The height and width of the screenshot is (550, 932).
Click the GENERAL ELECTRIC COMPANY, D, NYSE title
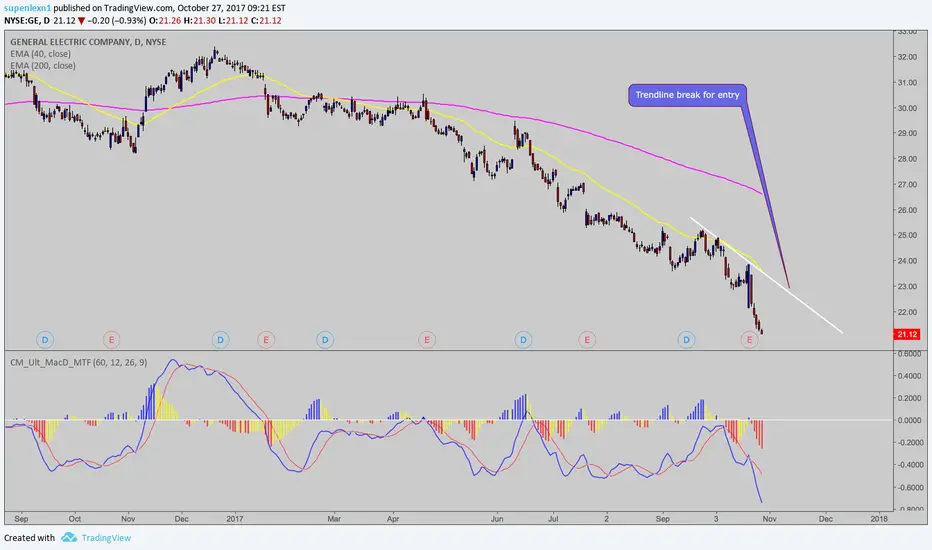[x=88, y=42]
